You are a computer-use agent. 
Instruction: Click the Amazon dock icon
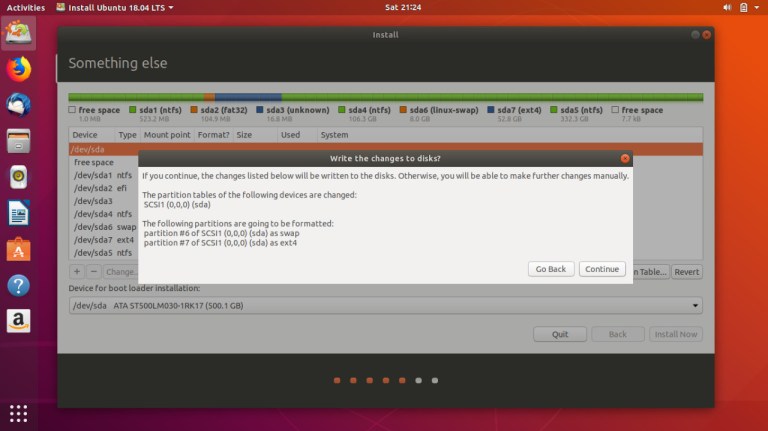19,321
